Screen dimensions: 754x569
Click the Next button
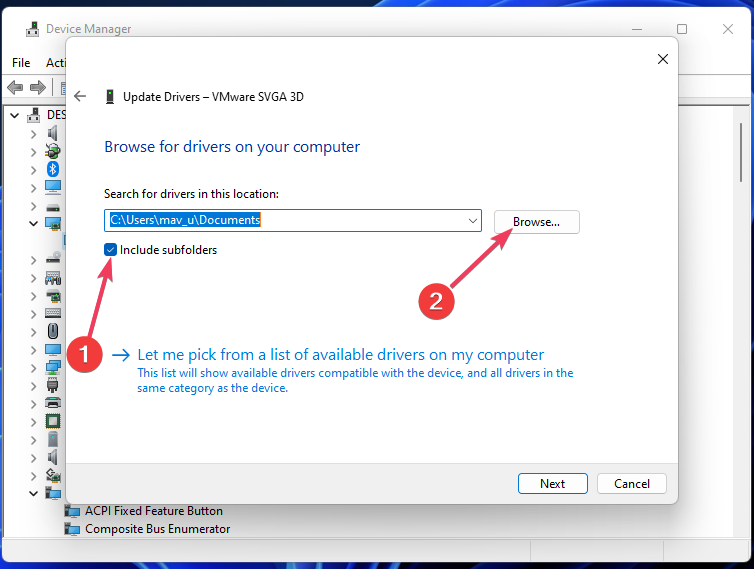(553, 483)
